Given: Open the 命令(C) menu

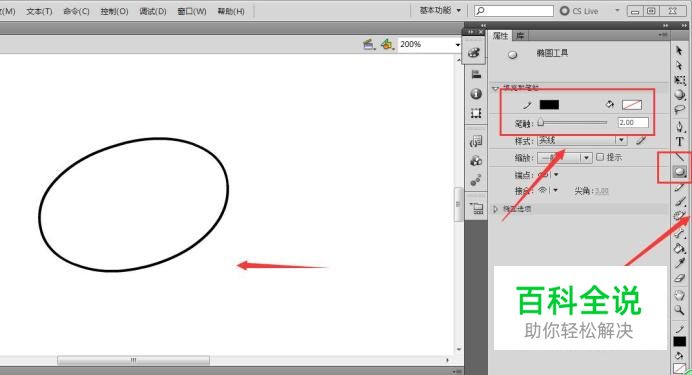Looking at the screenshot, I should click(76, 11).
